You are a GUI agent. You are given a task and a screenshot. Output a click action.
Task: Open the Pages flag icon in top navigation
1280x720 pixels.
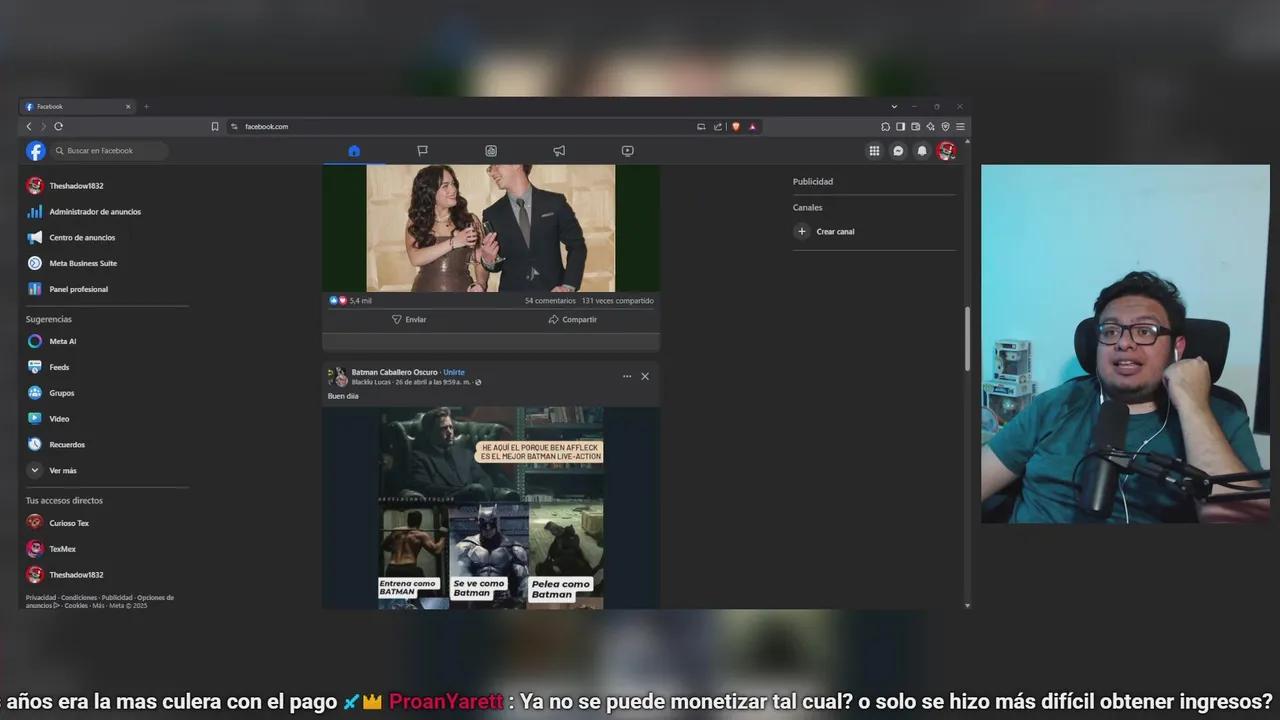tap(422, 151)
